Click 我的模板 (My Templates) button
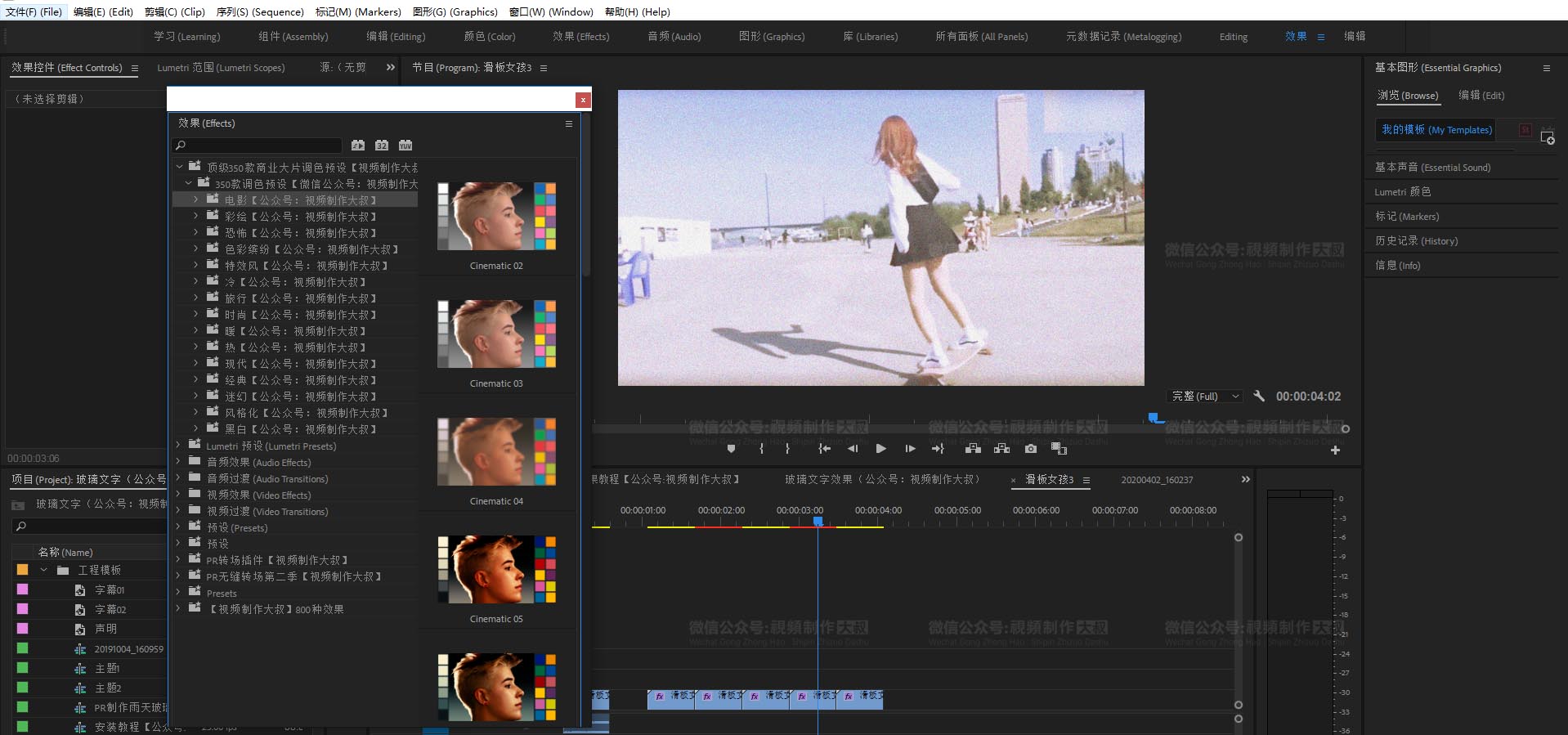1568x735 pixels. click(x=1436, y=130)
